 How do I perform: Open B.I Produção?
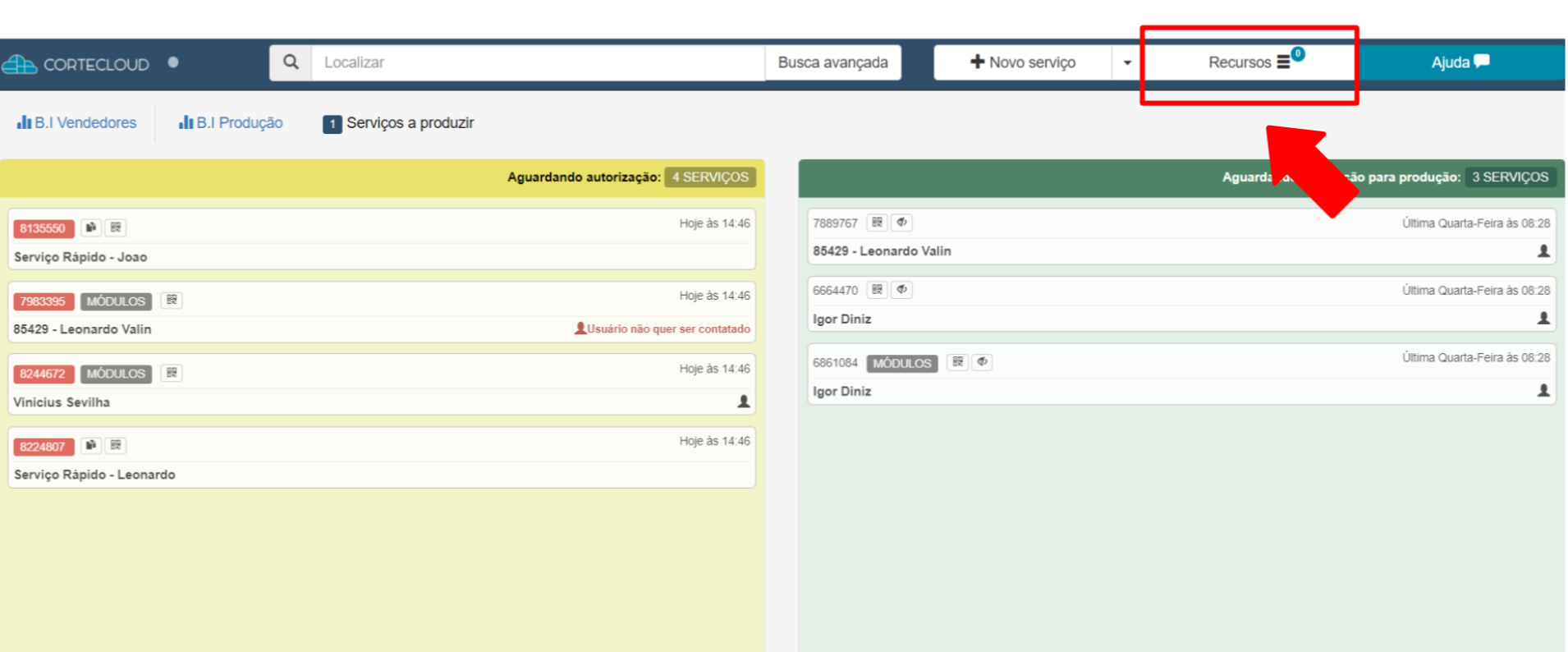231,123
